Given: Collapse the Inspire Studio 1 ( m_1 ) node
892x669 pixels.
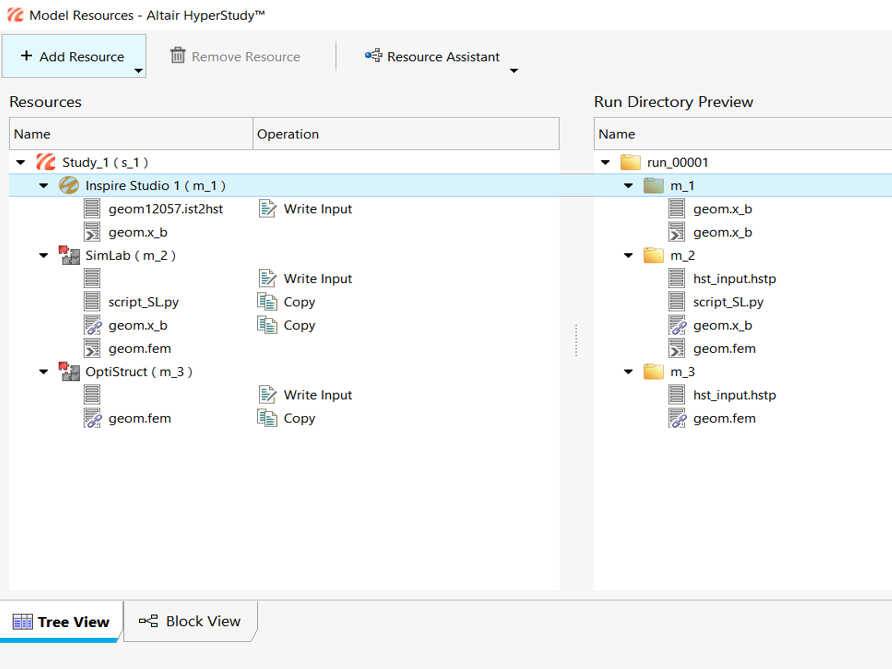Looking at the screenshot, I should point(44,185).
